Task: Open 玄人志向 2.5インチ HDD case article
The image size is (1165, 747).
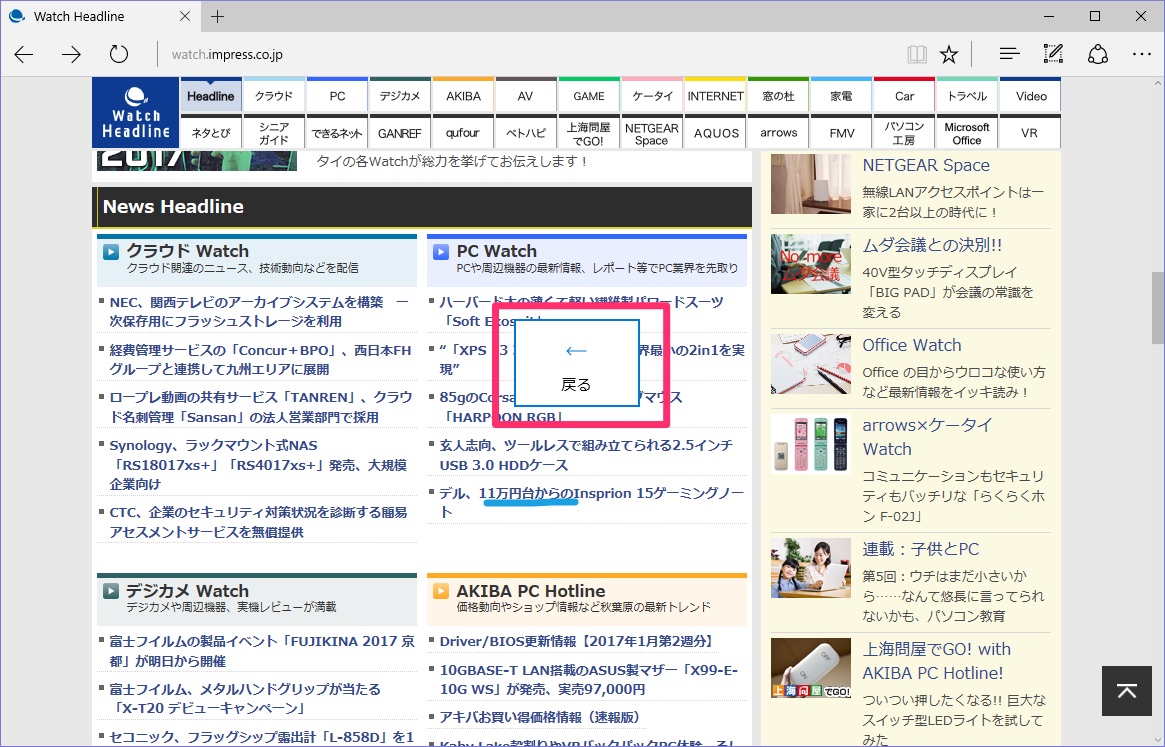Action: tap(585, 455)
